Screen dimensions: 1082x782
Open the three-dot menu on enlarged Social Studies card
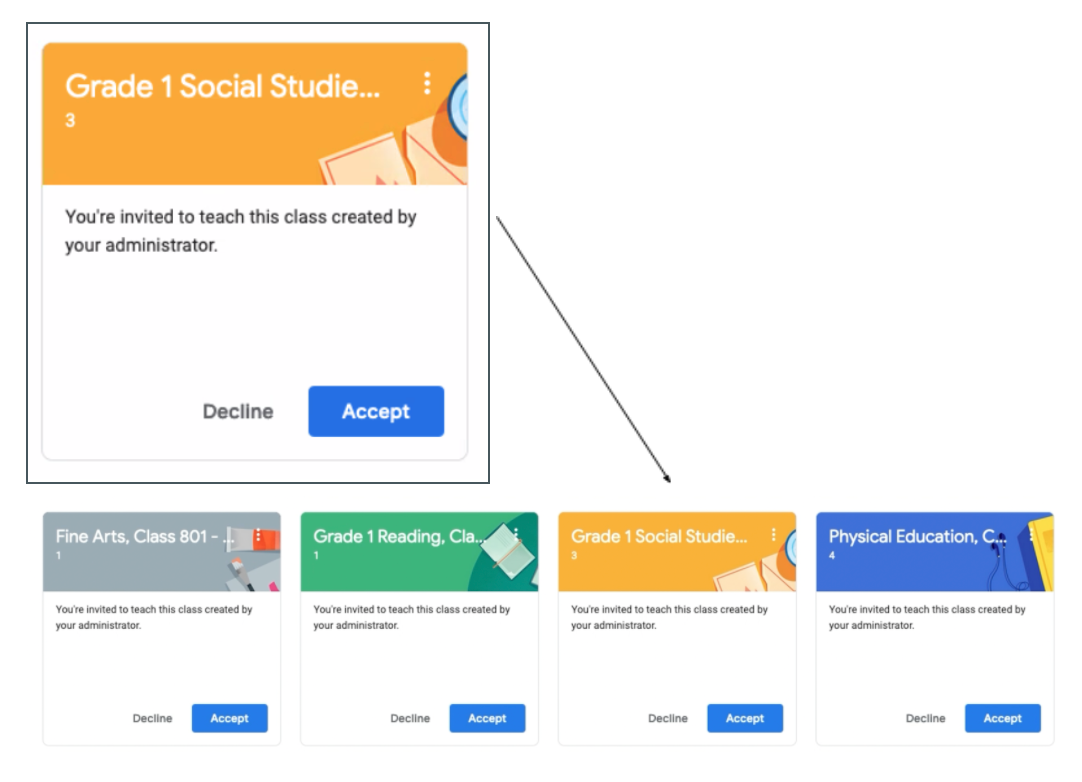[x=427, y=84]
